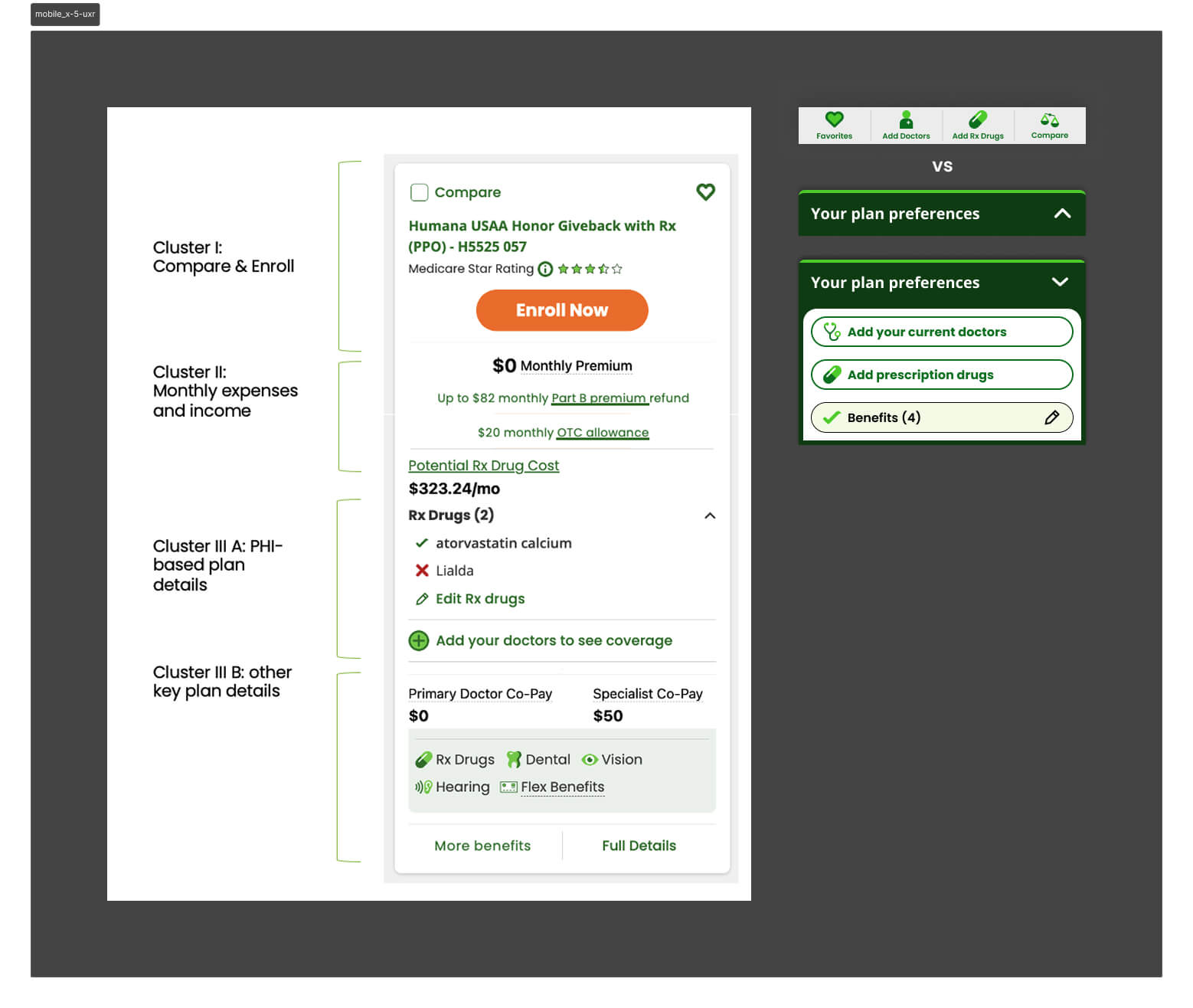Click the pill icon on Add prescription drugs
Screen dimensions: 1193x1008
[832, 375]
